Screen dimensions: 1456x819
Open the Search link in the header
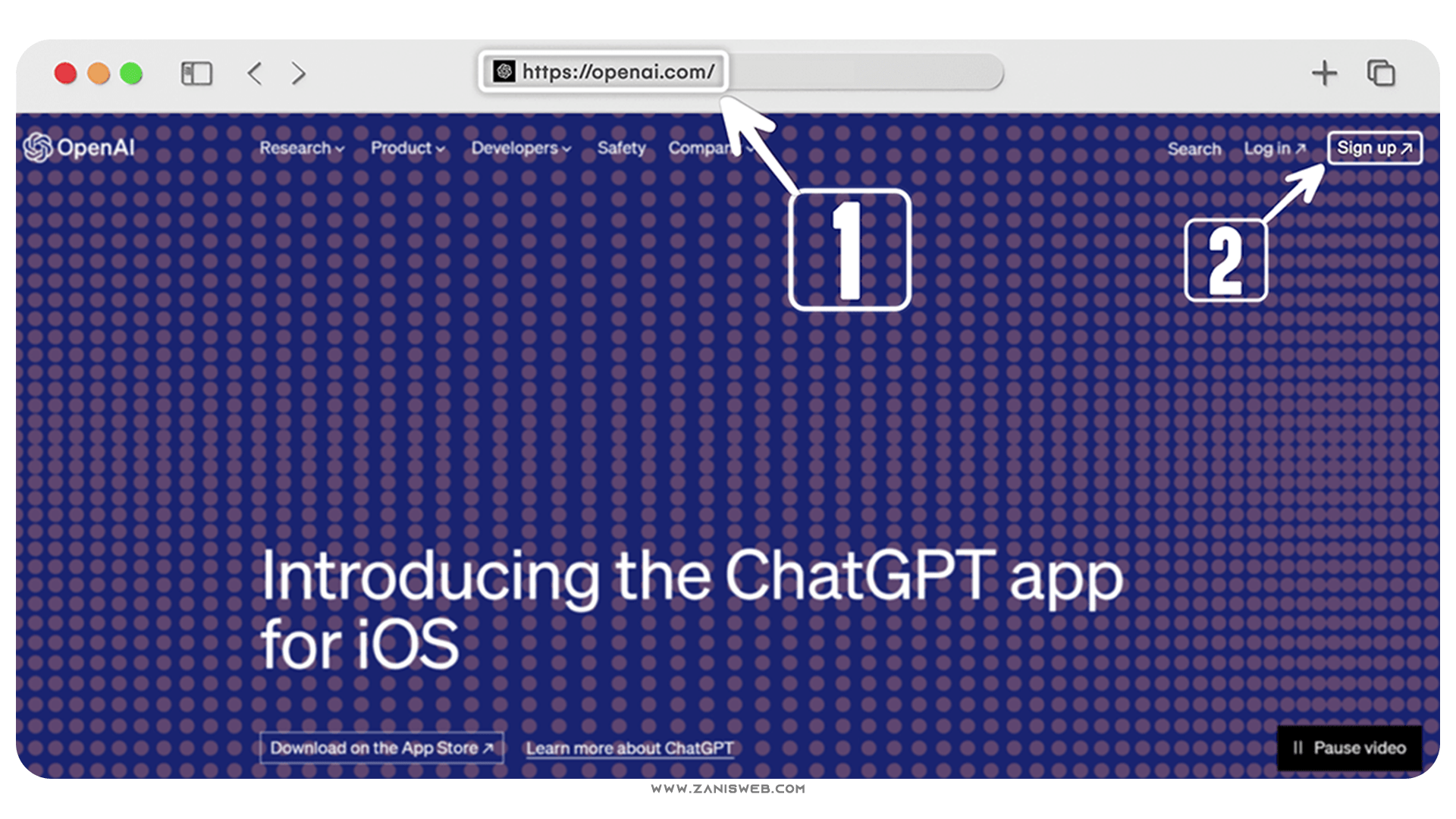[x=1194, y=149]
